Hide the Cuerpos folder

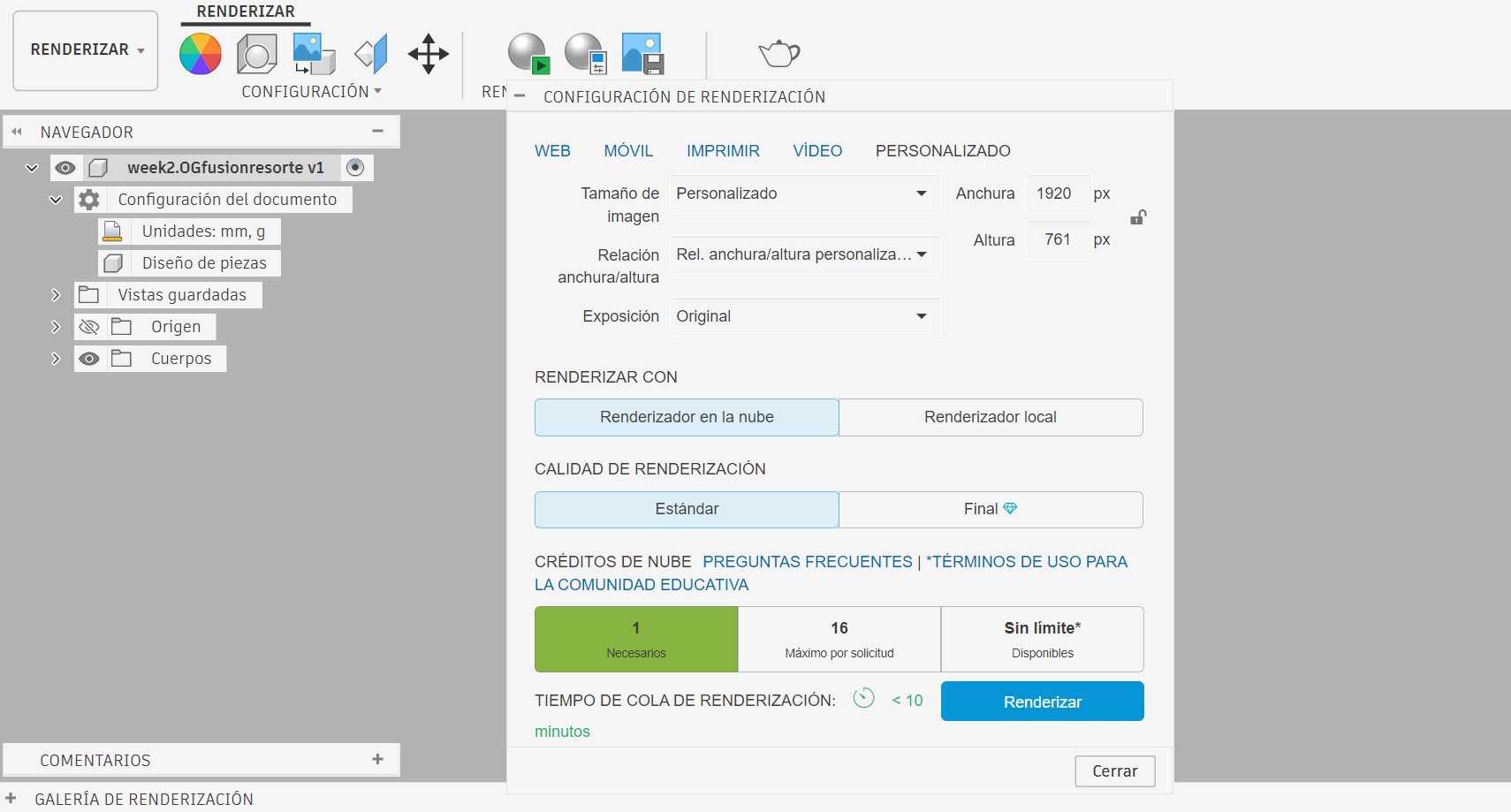click(x=88, y=359)
